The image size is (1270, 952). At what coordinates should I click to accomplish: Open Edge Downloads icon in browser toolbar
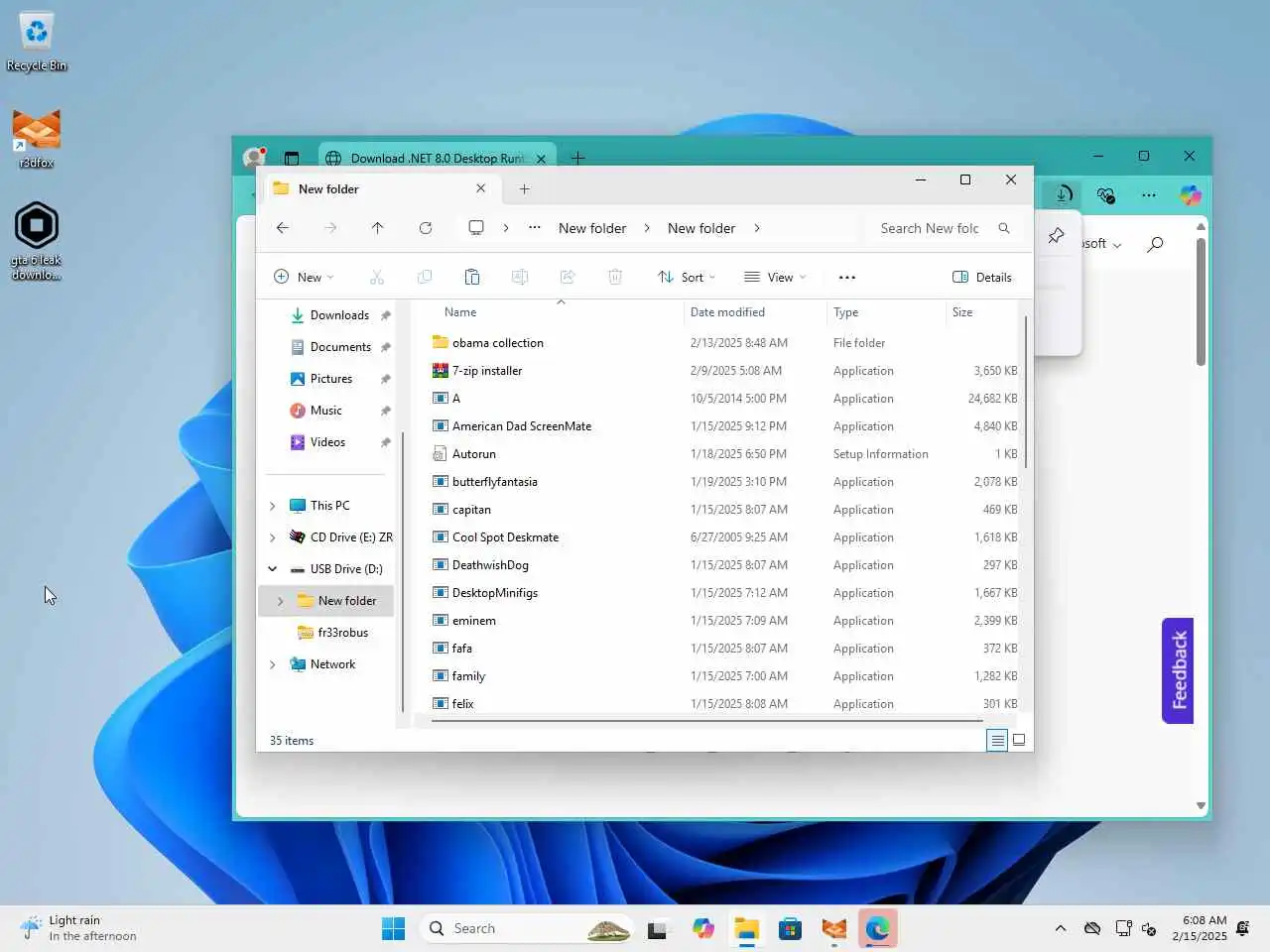tap(1063, 195)
